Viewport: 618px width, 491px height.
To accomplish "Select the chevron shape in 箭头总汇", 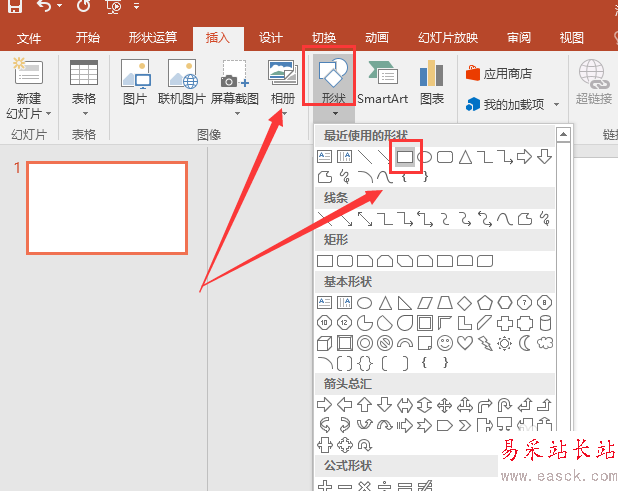I will pyautogui.click(x=465, y=425).
